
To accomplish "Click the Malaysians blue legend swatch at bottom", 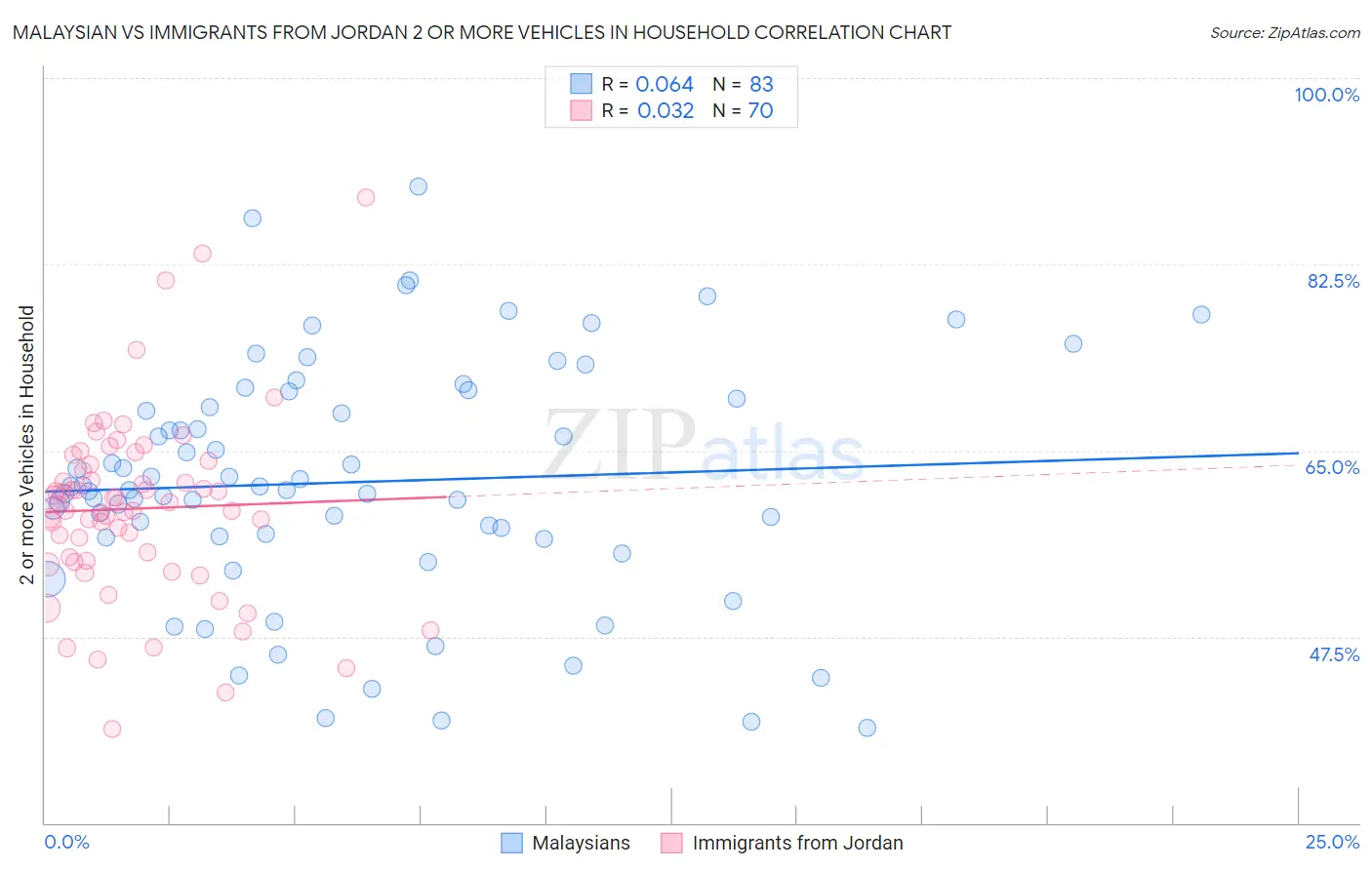I will [511, 843].
